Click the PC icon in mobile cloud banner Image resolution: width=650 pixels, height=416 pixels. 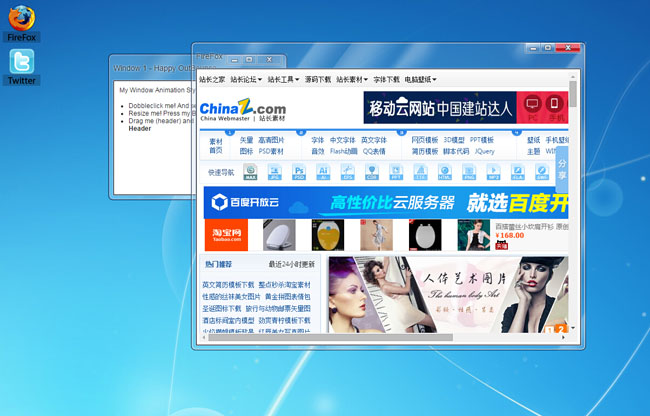532,103
